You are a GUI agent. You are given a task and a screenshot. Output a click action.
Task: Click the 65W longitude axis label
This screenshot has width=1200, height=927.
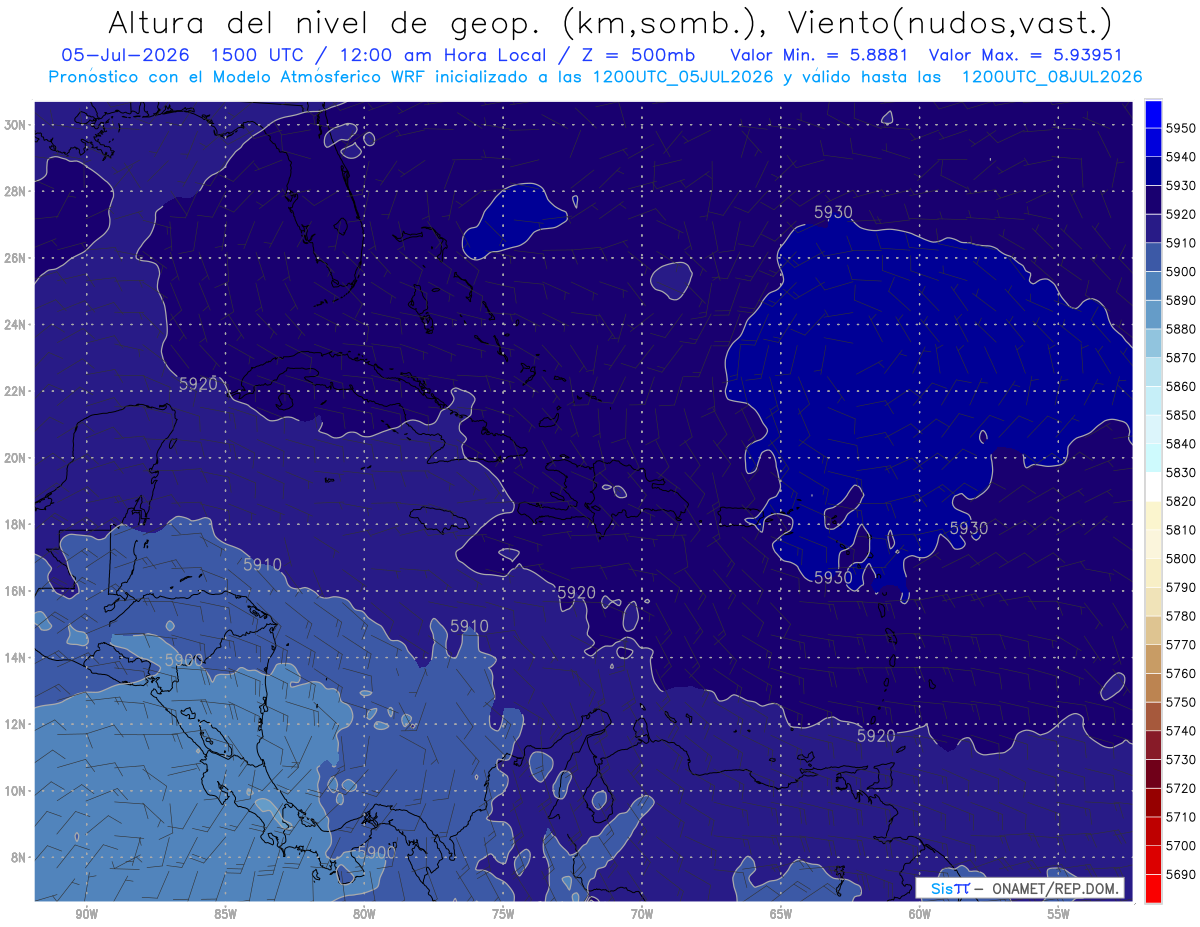tap(781, 914)
